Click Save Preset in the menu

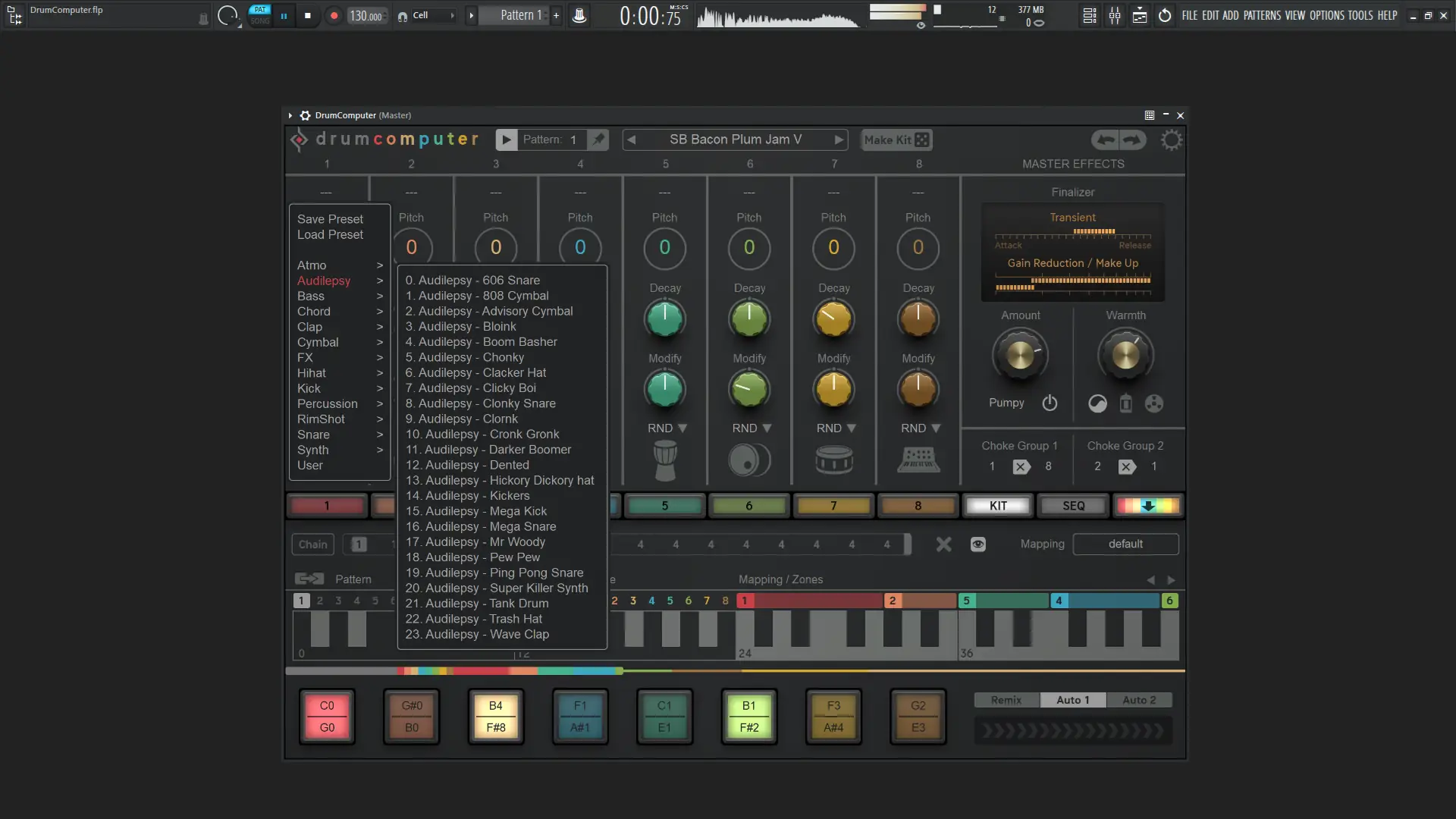coord(330,219)
